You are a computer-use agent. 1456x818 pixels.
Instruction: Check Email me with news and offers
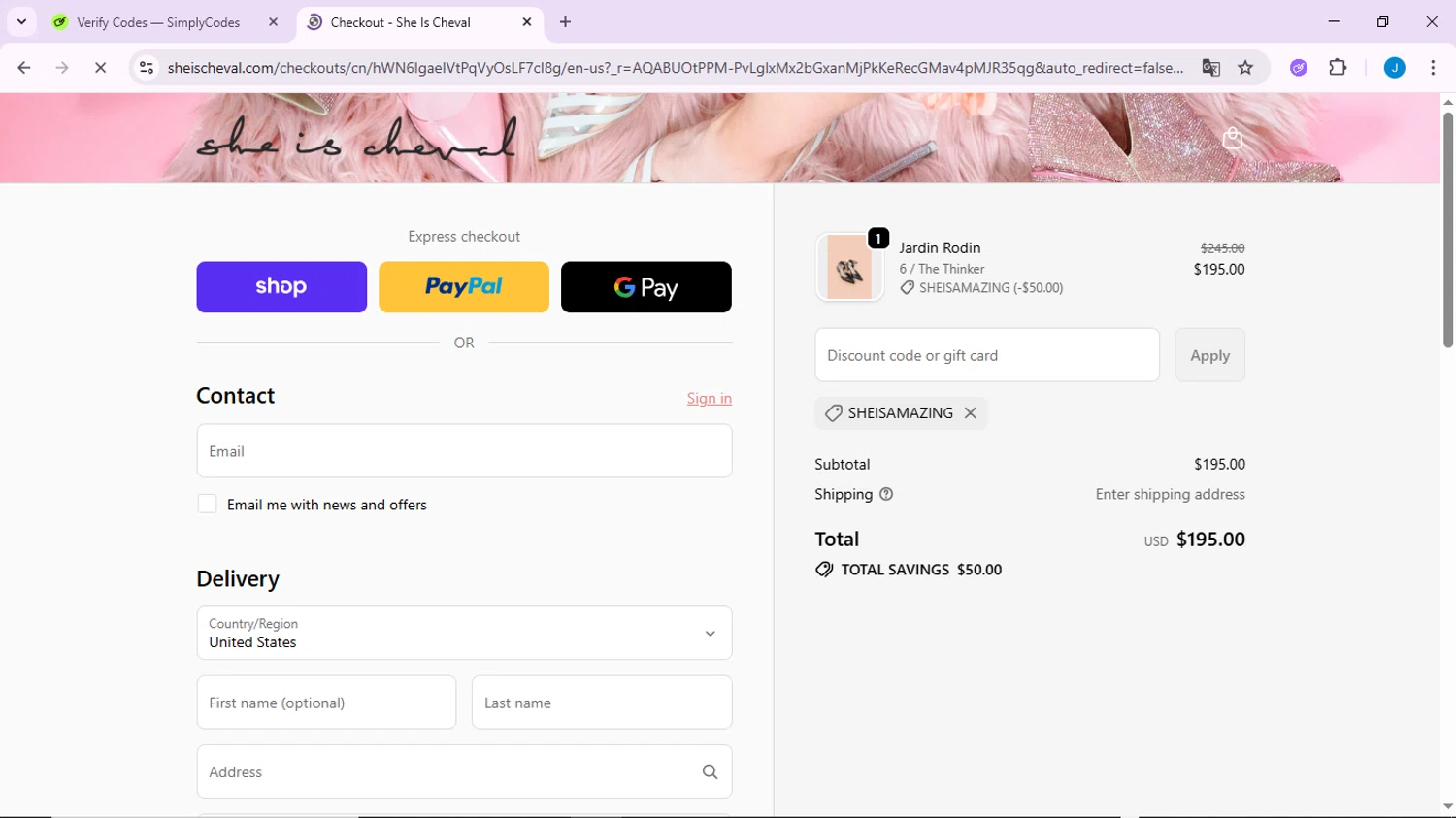tap(207, 505)
